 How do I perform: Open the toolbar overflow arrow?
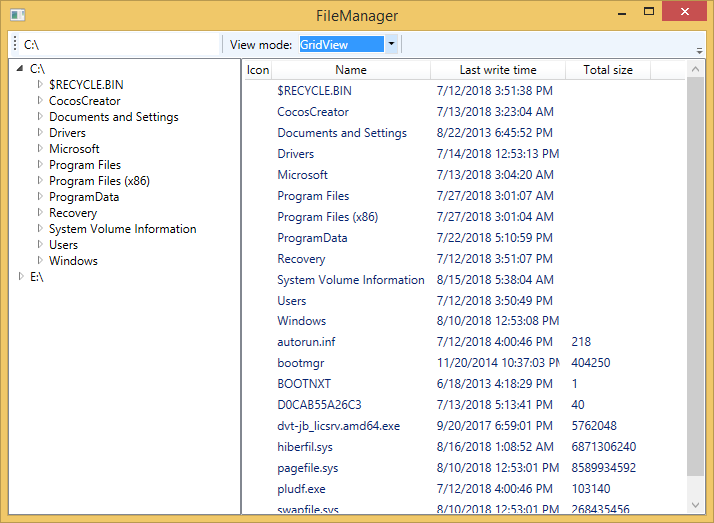pyautogui.click(x=699, y=51)
